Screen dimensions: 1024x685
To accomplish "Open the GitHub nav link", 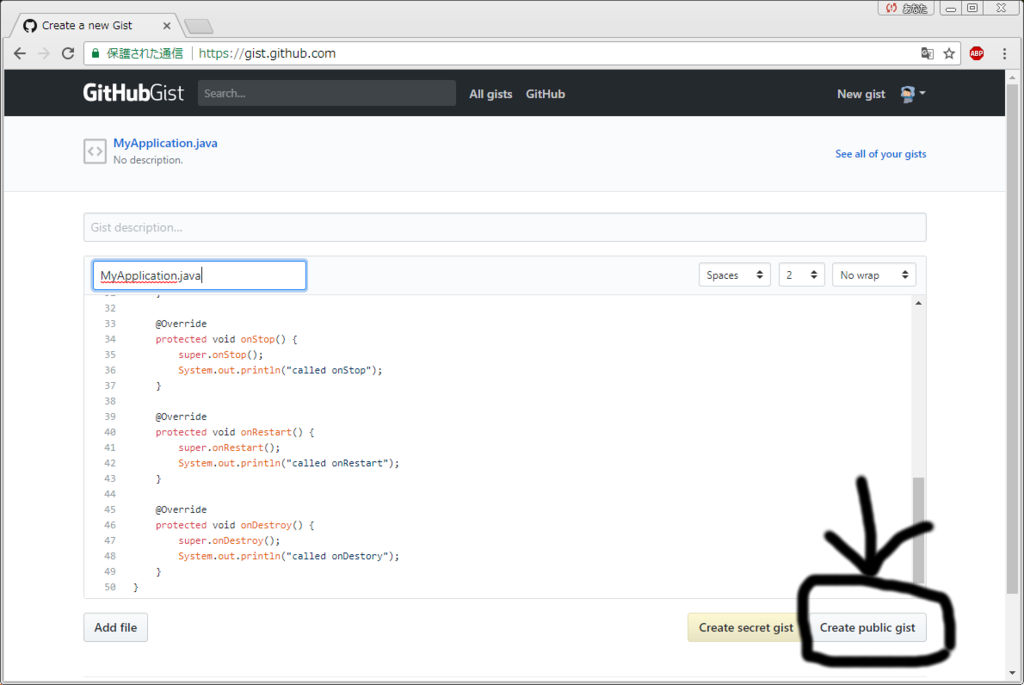I will pyautogui.click(x=545, y=94).
